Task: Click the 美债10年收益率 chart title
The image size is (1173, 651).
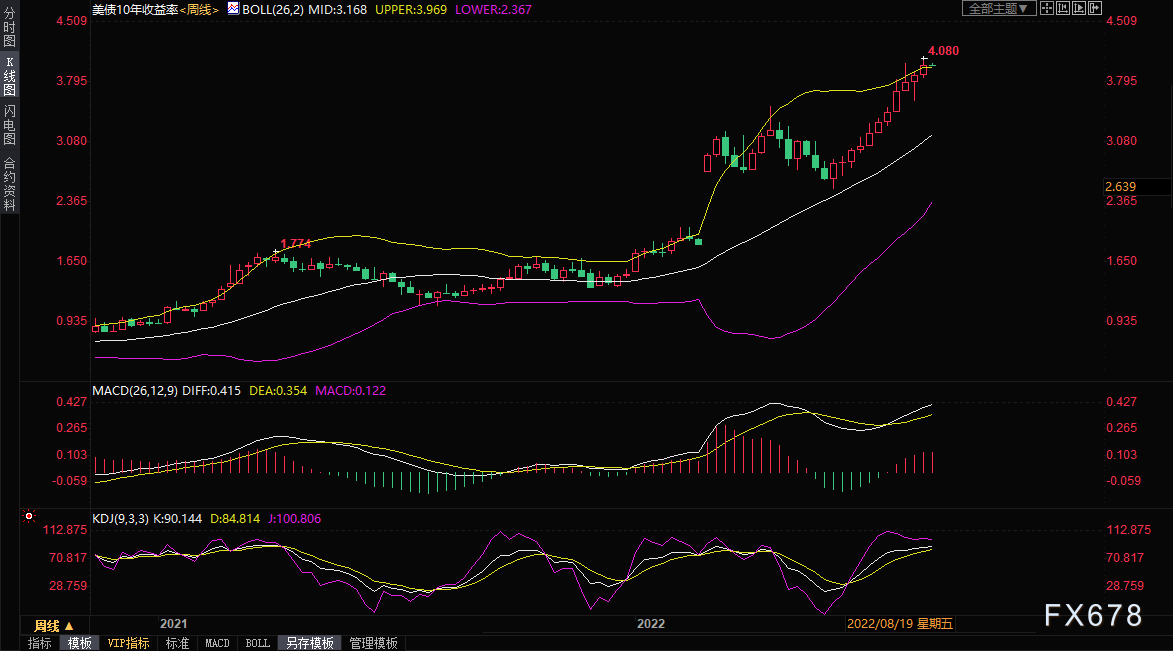Action: [135, 10]
